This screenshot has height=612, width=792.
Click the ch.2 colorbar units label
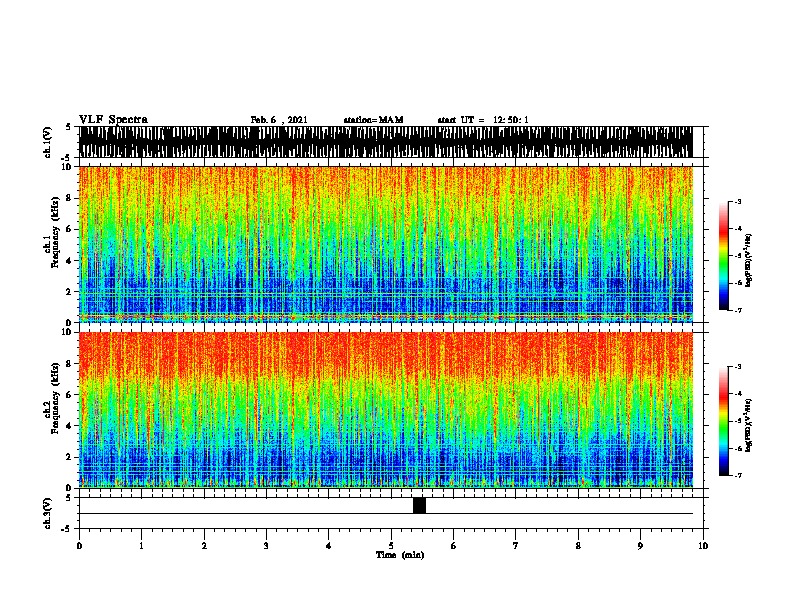(749, 425)
